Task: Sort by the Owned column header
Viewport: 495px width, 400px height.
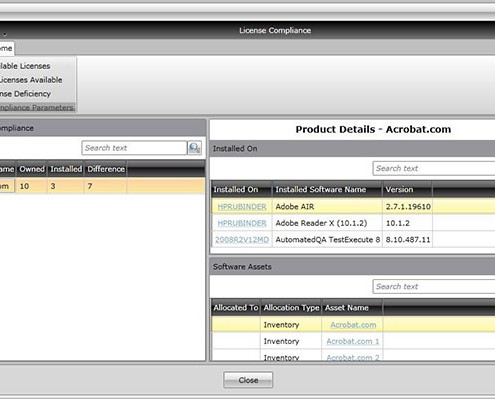Action: tap(32, 169)
